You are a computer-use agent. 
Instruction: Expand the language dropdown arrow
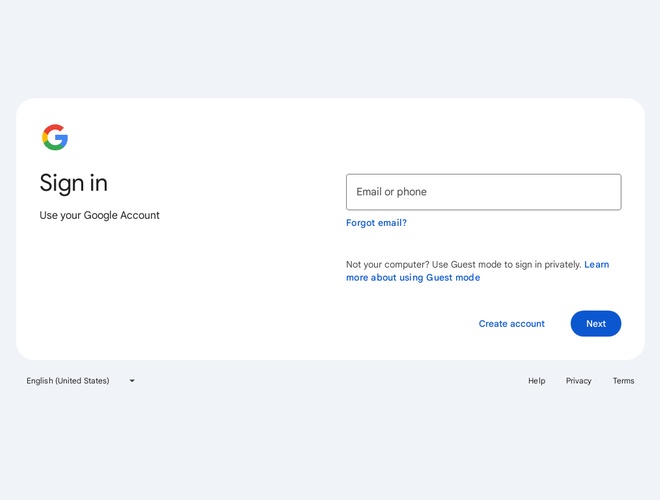(x=131, y=381)
